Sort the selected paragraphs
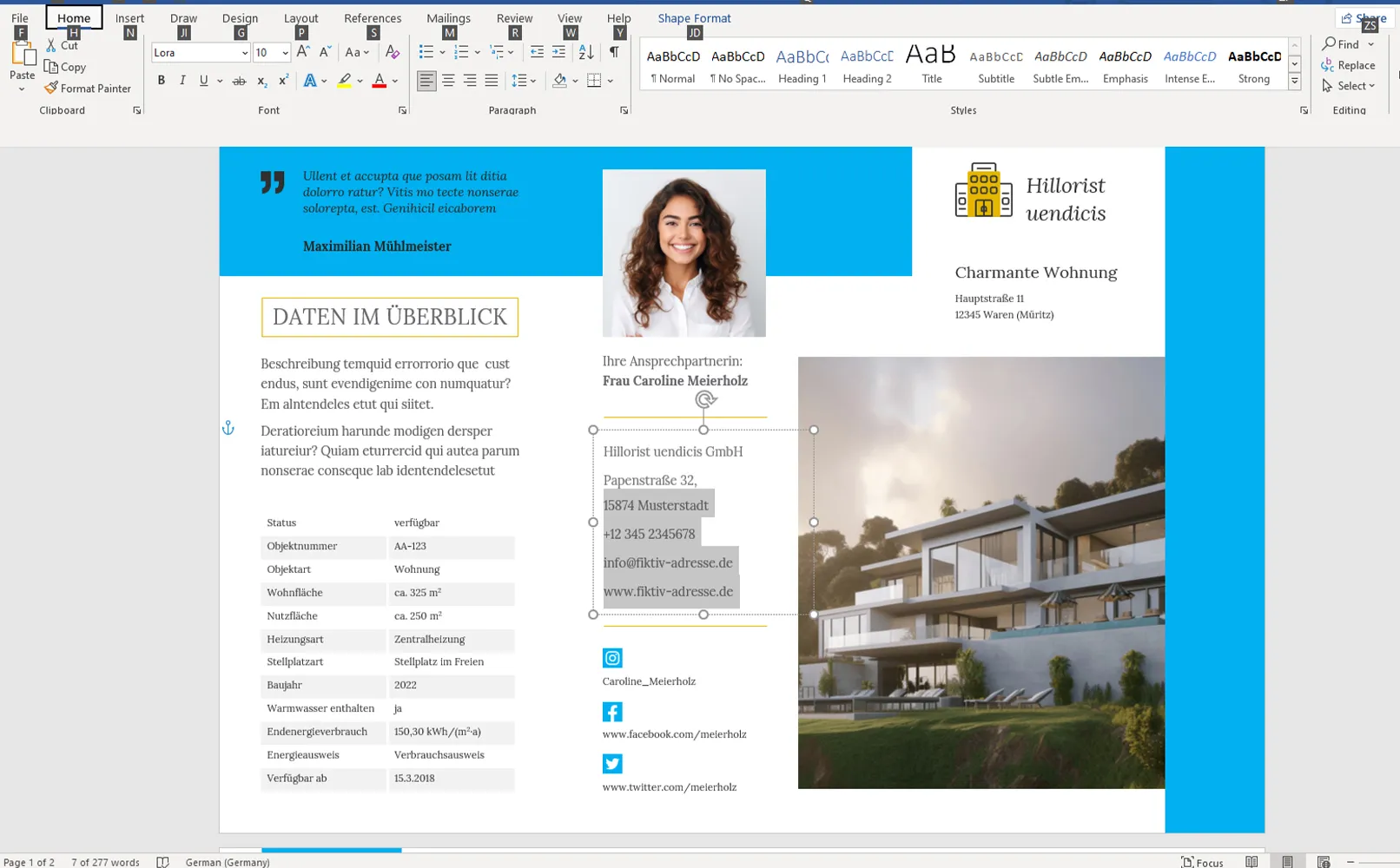Image resolution: width=1400 pixels, height=868 pixels. pyautogui.click(x=586, y=52)
